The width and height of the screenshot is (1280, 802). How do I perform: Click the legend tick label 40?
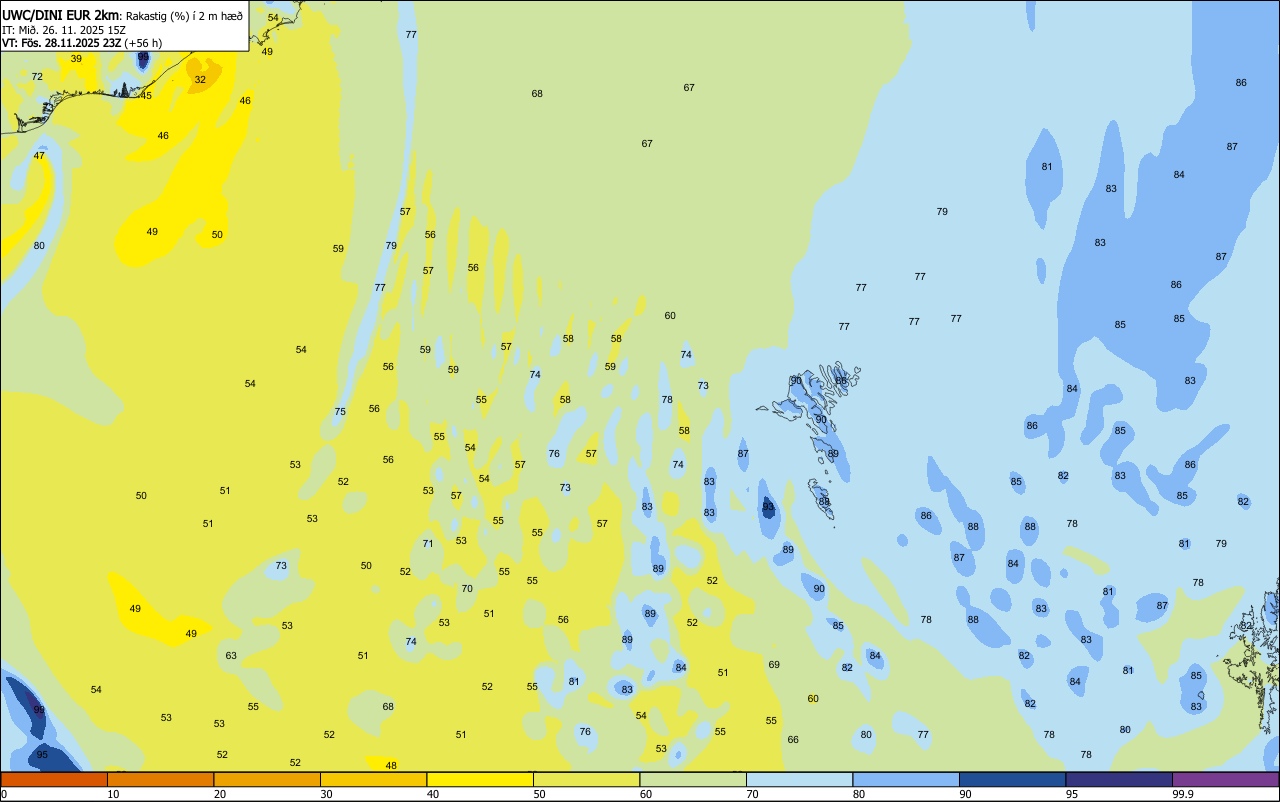(x=433, y=794)
